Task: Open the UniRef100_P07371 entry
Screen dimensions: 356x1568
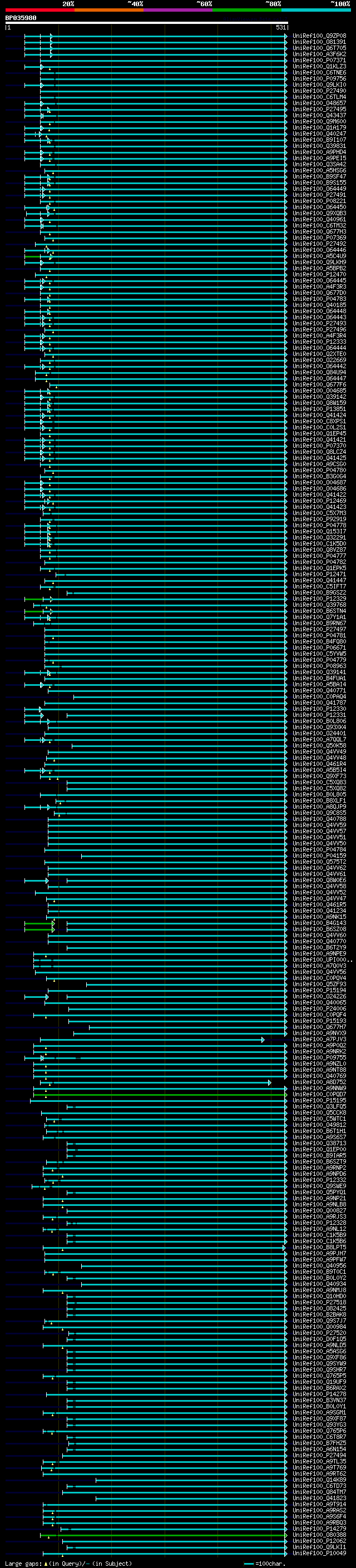Action: point(319,60)
